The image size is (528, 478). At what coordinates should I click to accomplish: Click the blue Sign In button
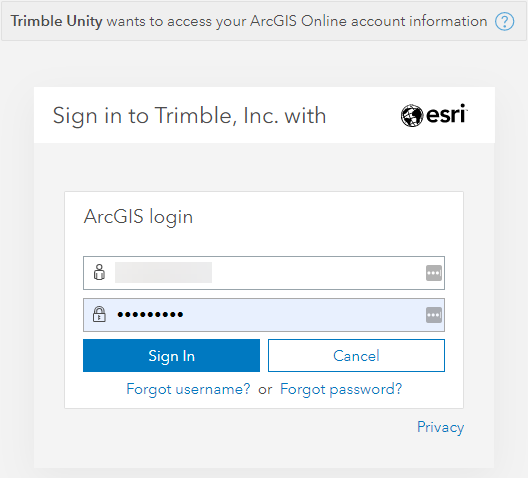click(171, 355)
